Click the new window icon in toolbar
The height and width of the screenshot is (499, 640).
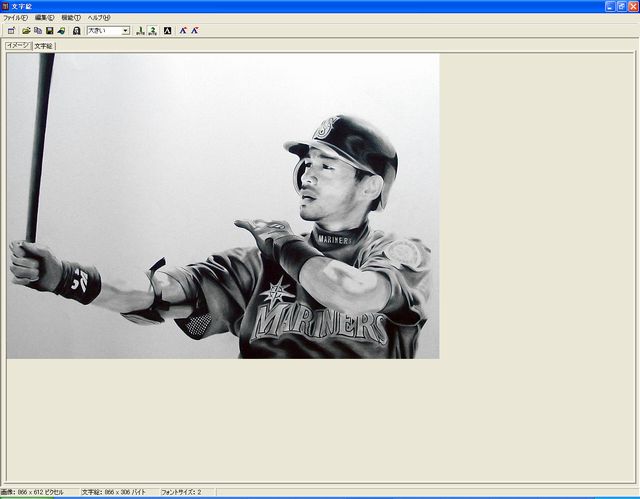pos(11,31)
